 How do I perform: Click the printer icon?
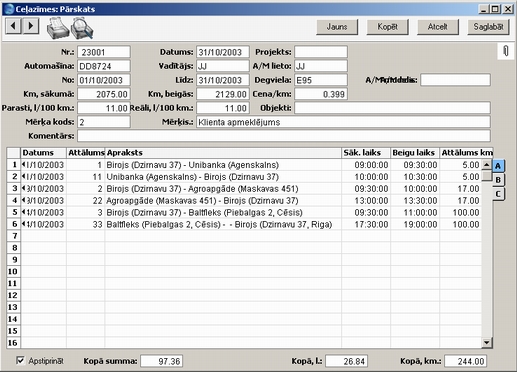click(x=57, y=29)
